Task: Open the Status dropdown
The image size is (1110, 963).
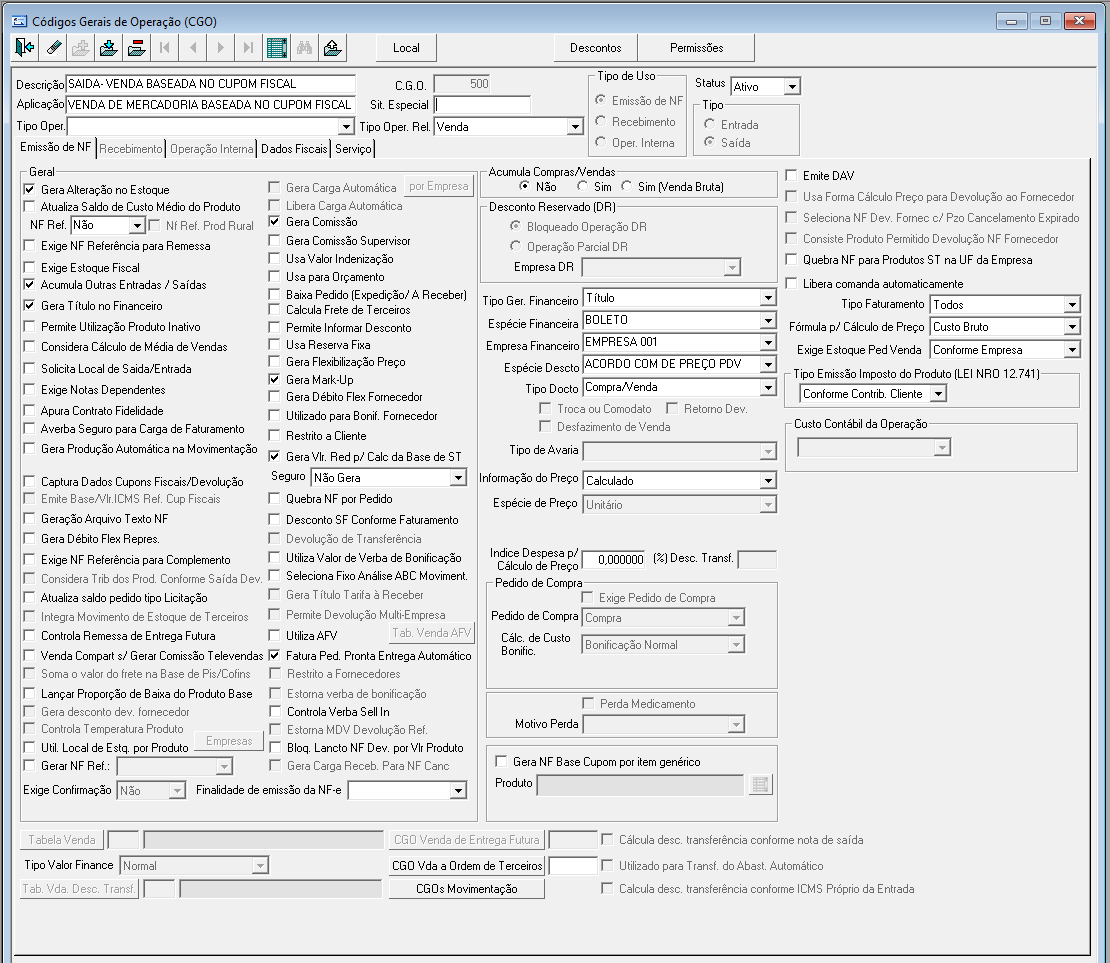Action: 792,86
